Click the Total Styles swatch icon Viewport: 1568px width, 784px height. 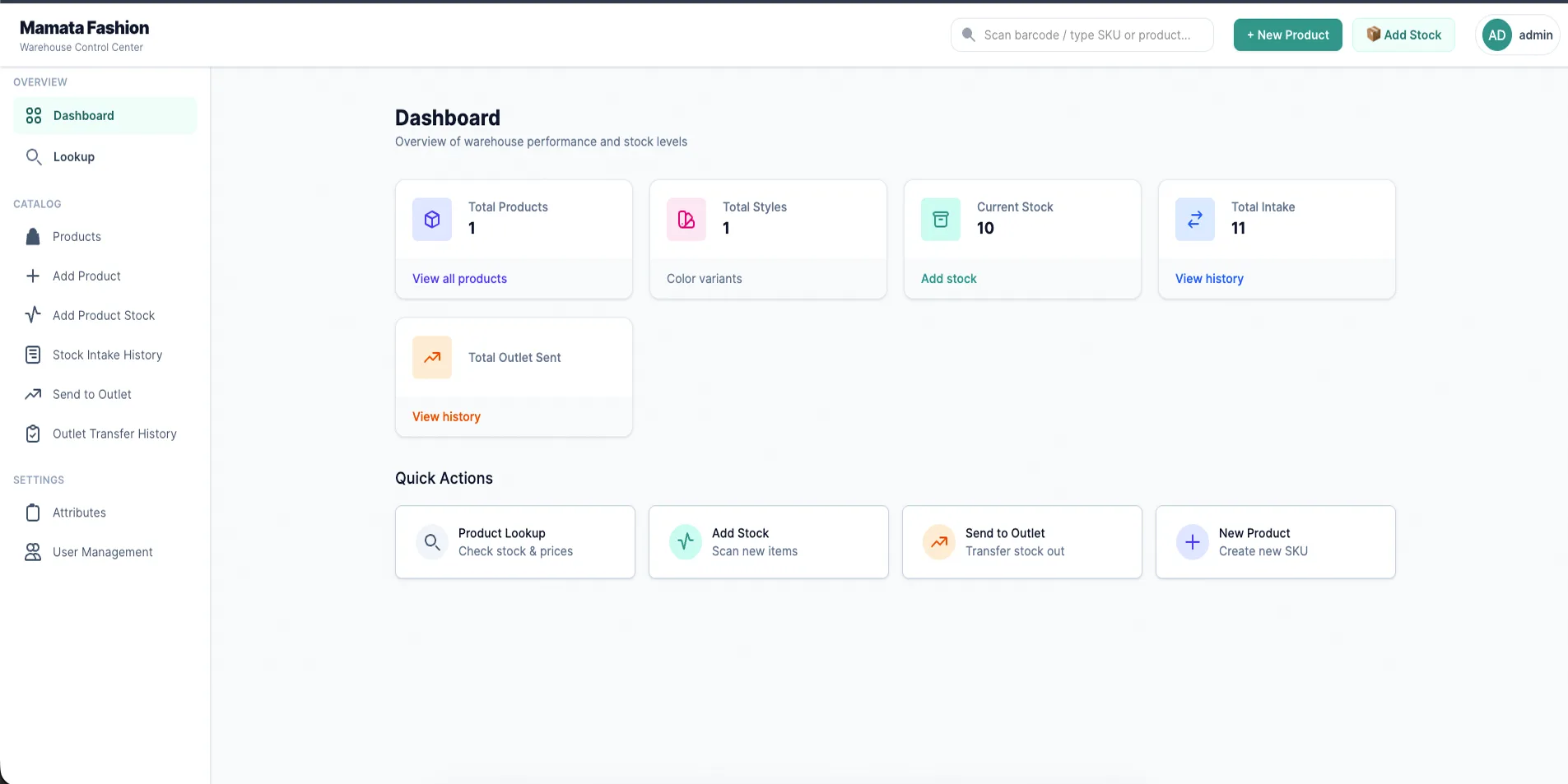686,220
